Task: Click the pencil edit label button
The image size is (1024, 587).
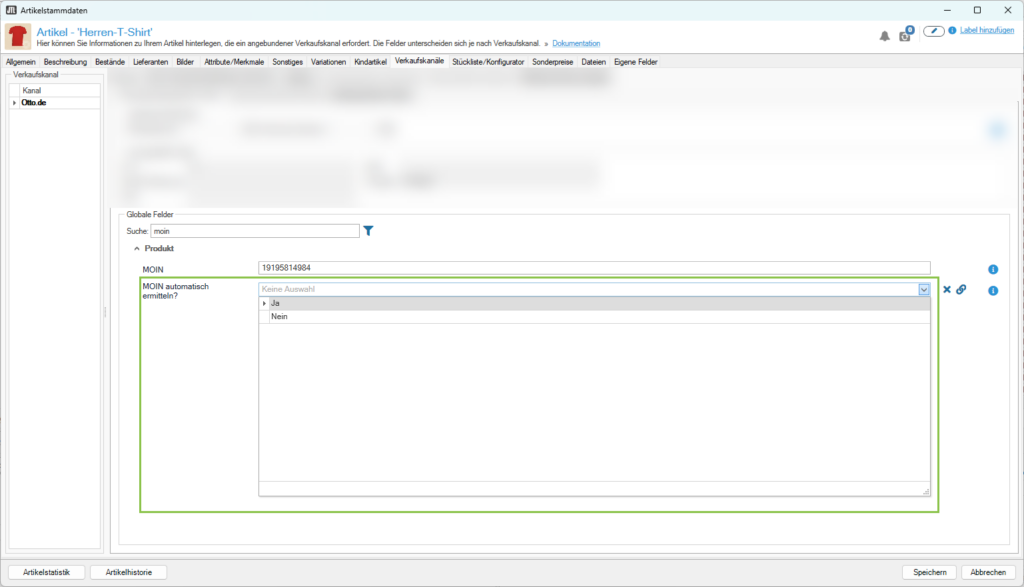Action: pos(933,31)
